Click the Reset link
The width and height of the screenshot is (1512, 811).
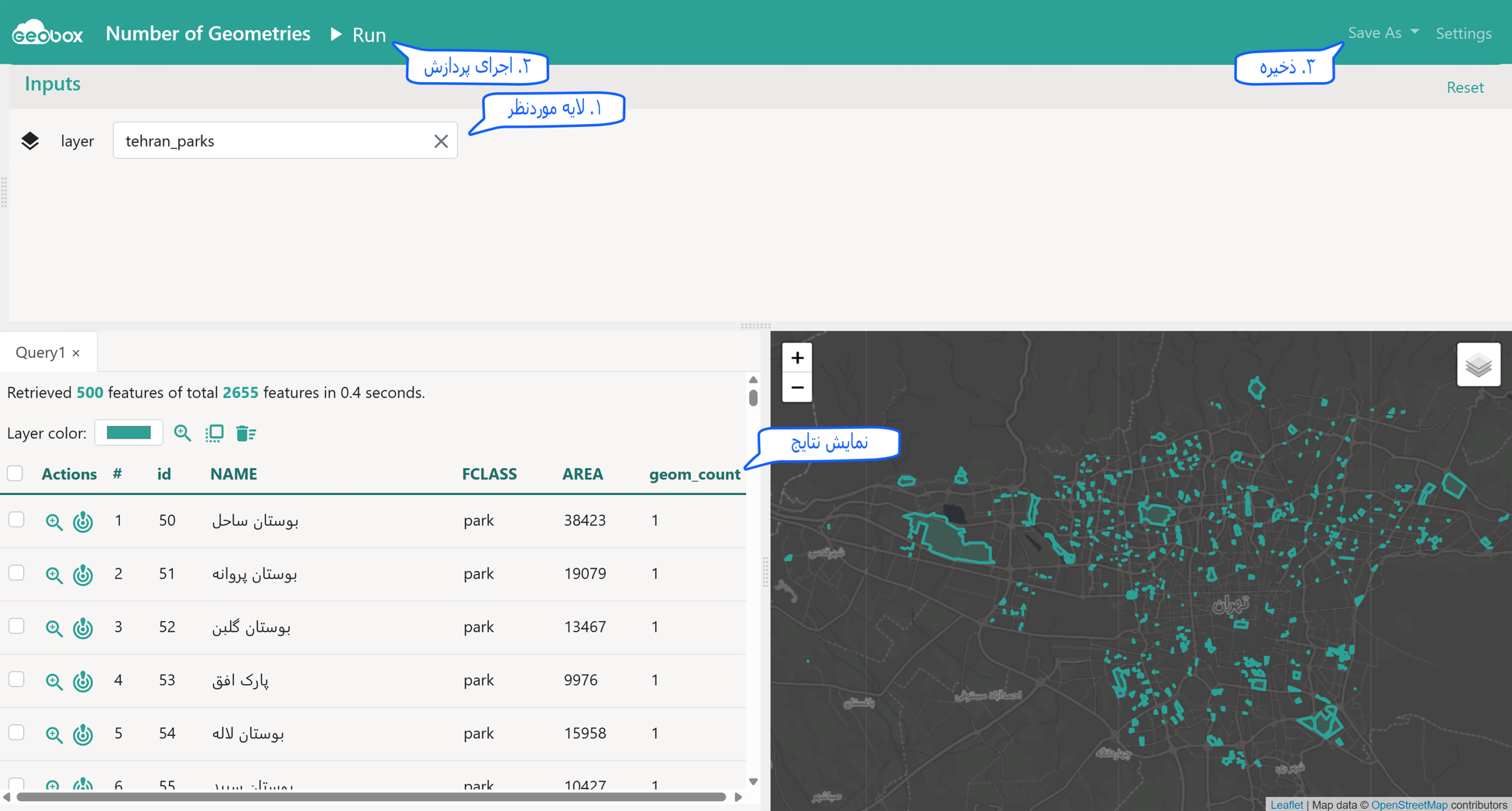click(1465, 87)
